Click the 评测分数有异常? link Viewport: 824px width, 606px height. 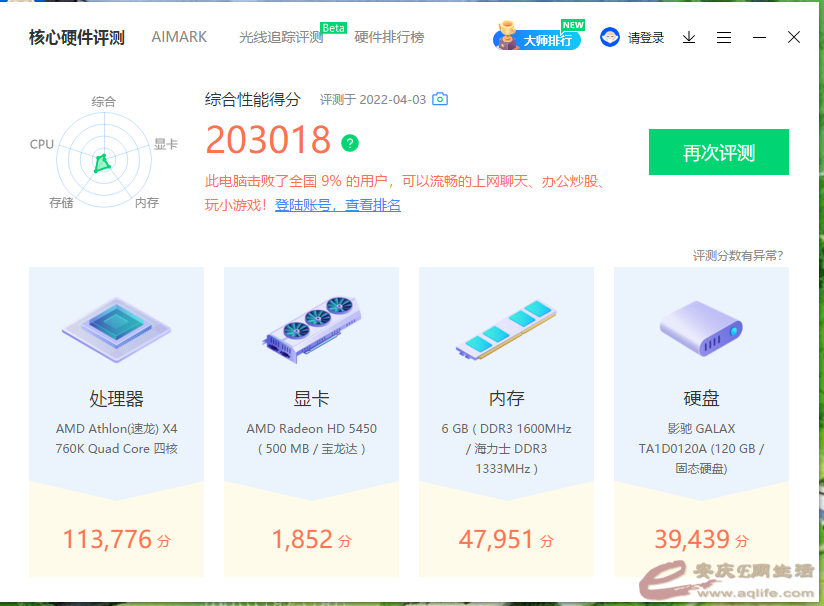(738, 256)
